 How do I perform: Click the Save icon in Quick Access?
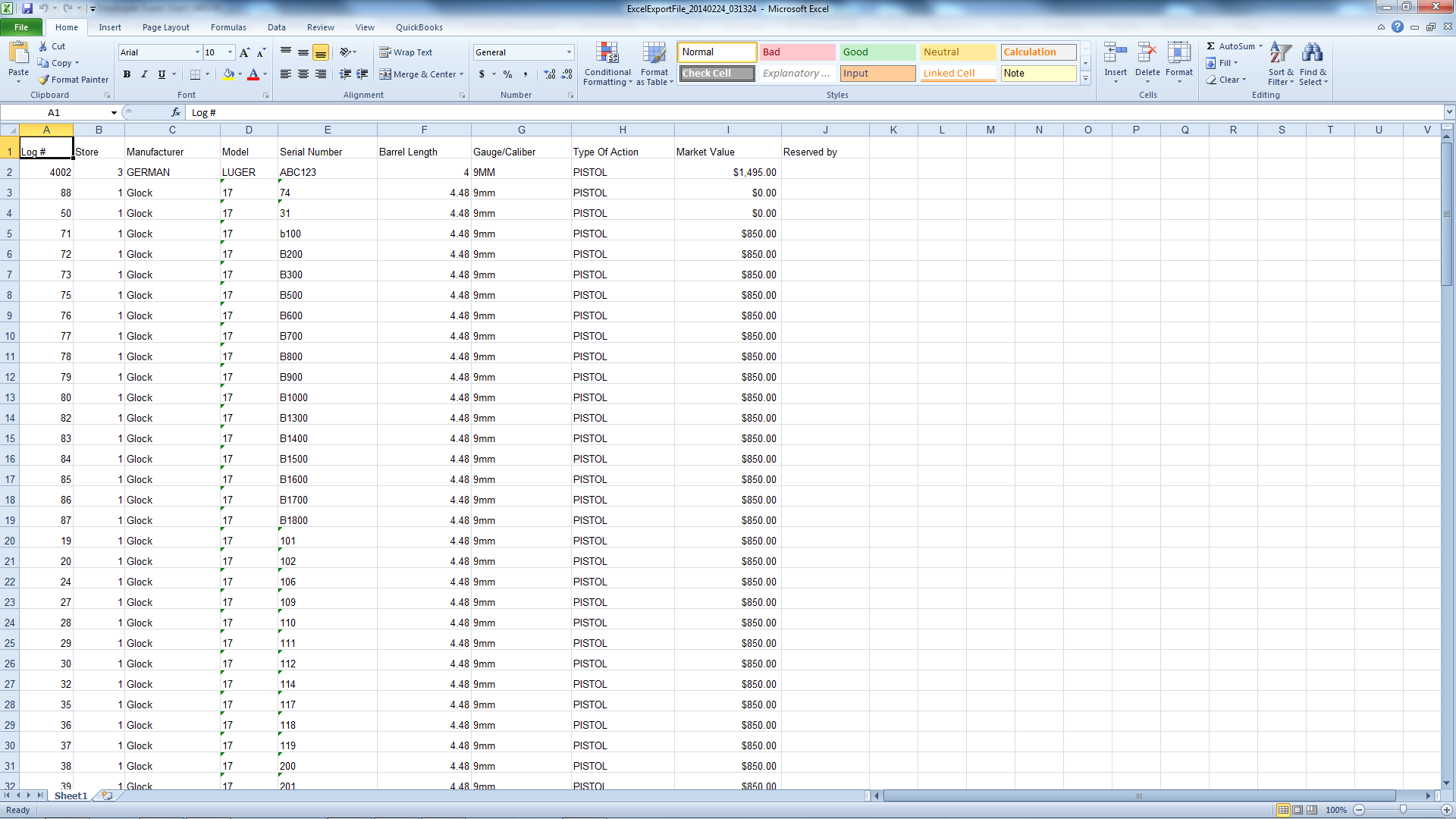[x=27, y=8]
